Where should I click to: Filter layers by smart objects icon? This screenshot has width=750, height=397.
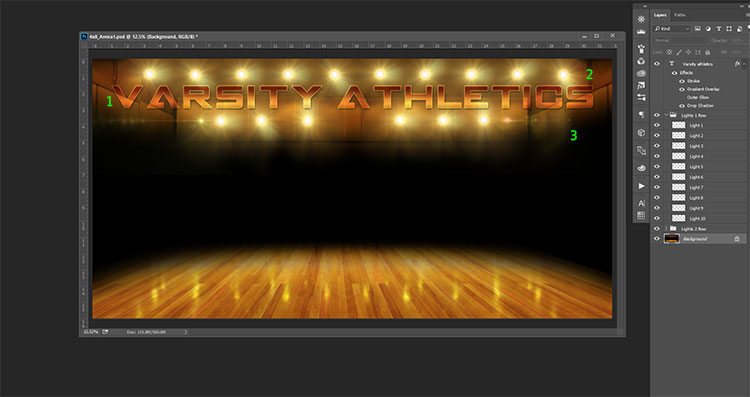pos(739,29)
